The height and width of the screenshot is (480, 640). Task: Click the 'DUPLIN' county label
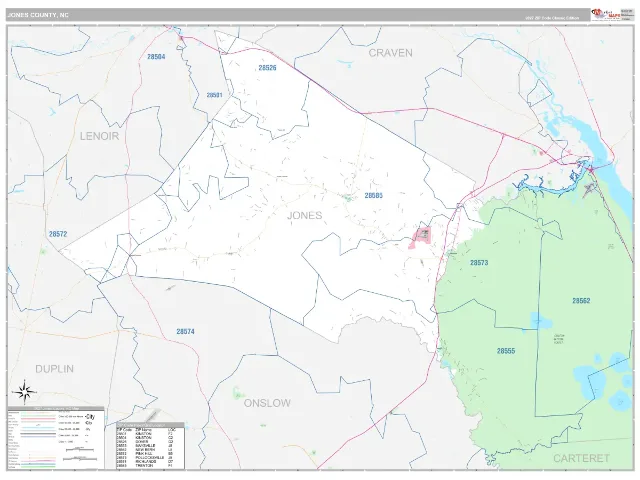(54, 369)
